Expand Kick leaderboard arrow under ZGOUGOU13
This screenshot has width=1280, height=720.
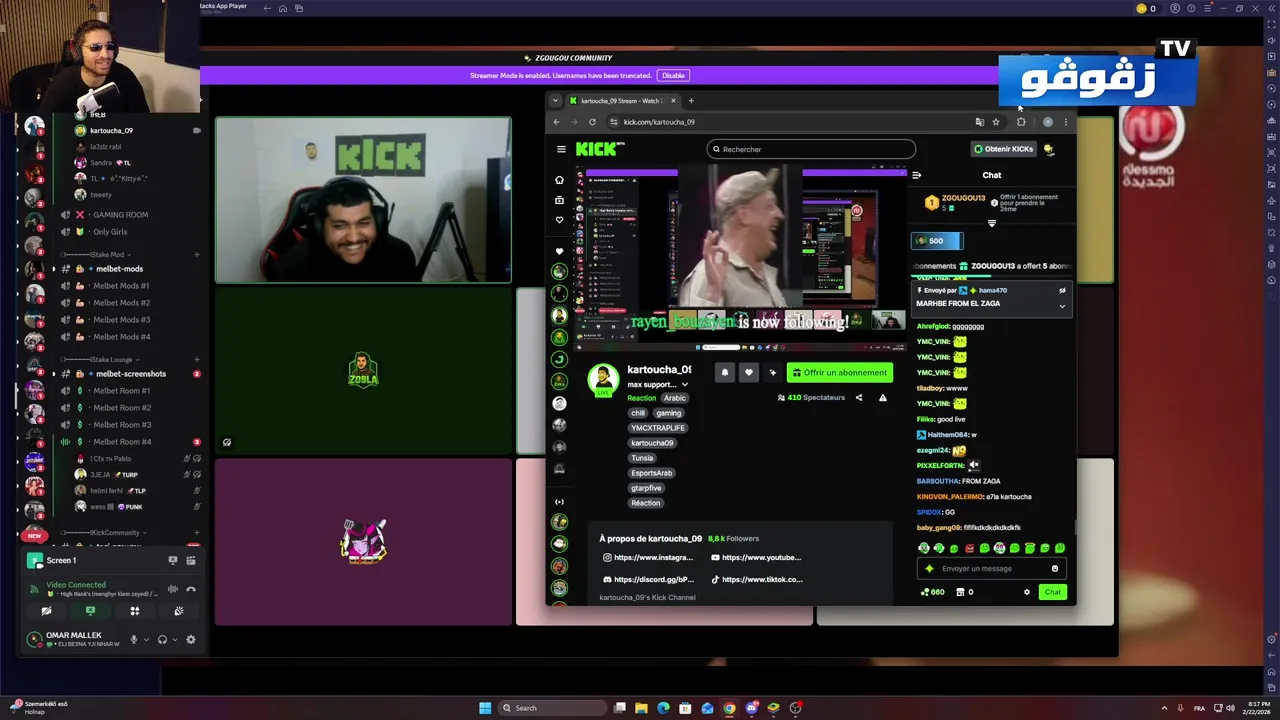(x=992, y=224)
